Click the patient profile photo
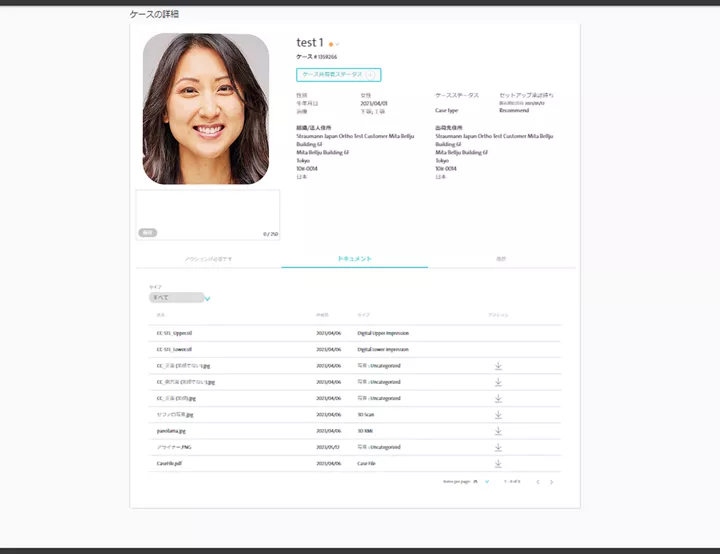The image size is (720, 554). tap(206, 109)
